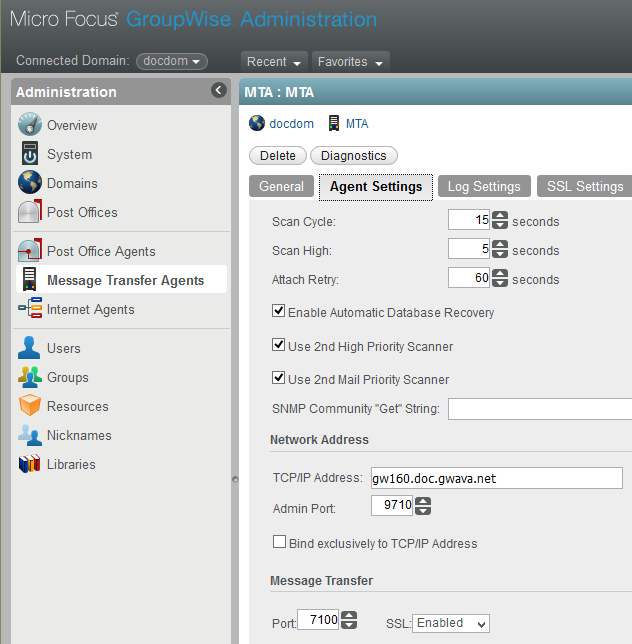Click the Resources orange cube icon
The width and height of the screenshot is (632, 644).
click(30, 405)
